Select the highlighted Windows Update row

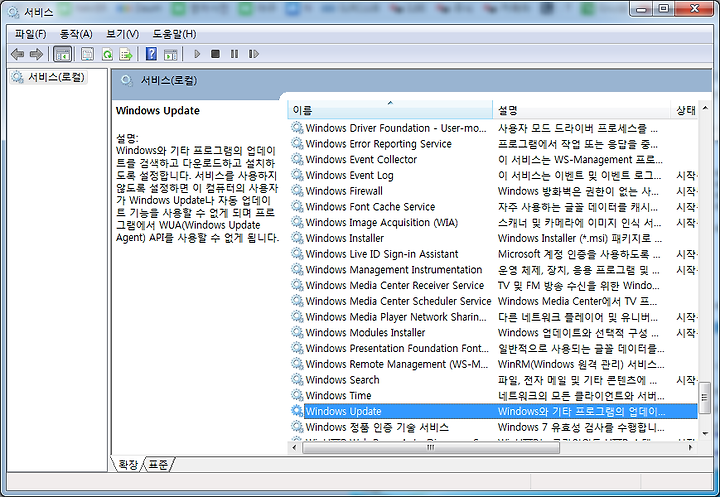coord(494,411)
